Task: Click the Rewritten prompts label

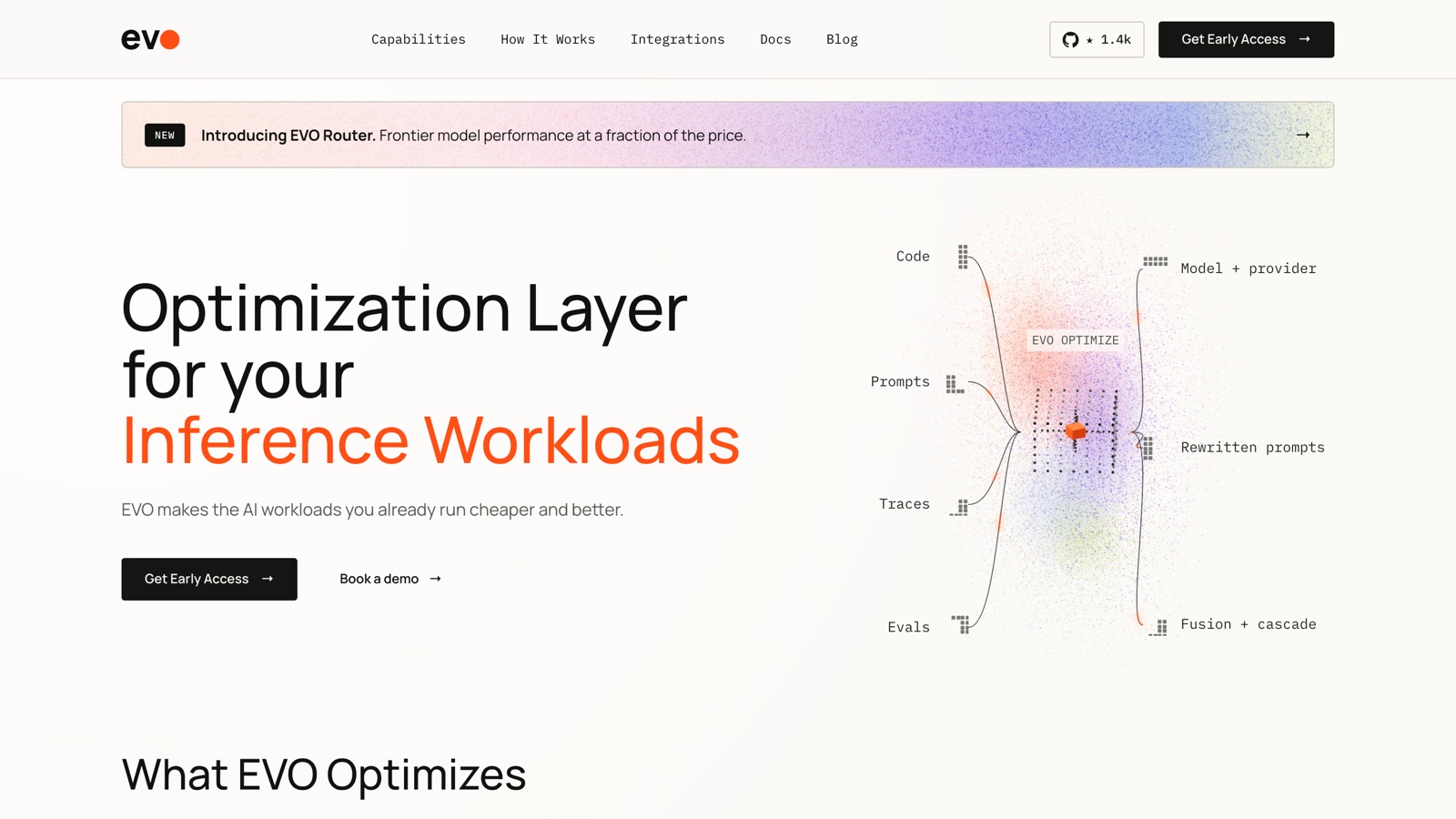Action: (1252, 448)
